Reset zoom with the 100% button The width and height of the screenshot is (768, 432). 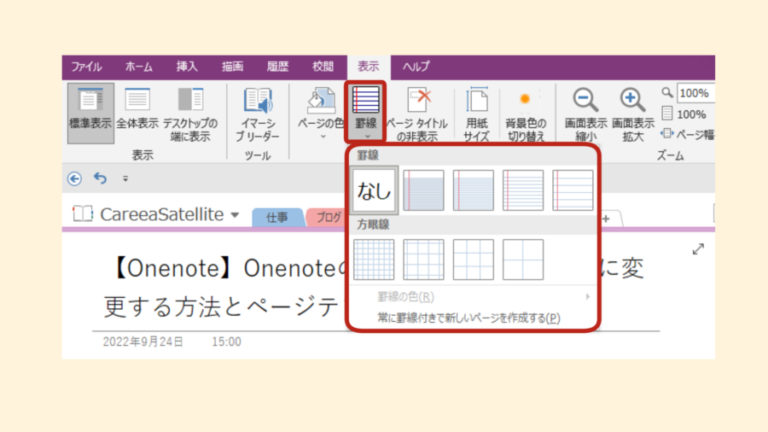tap(684, 114)
